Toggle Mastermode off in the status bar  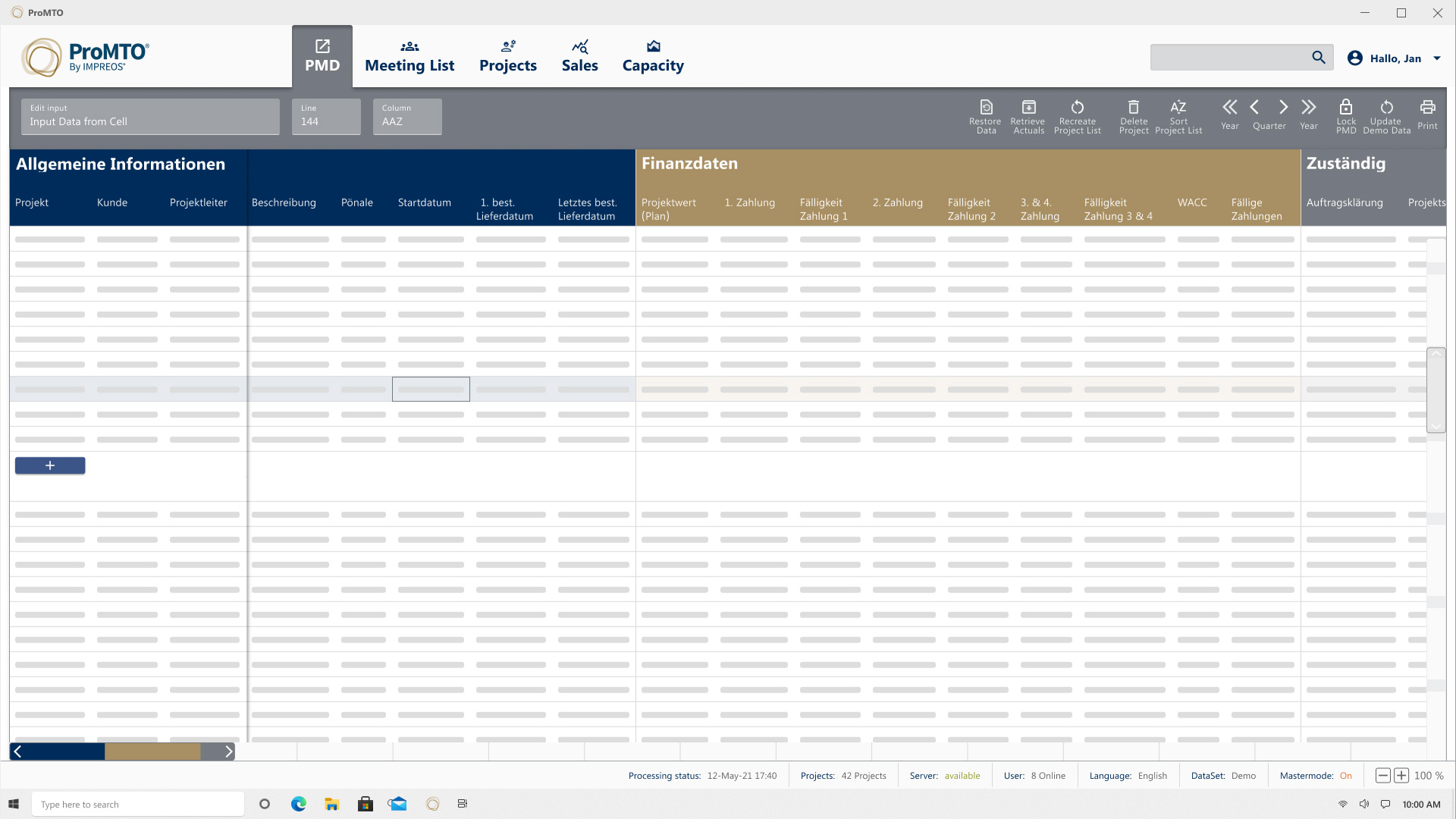point(1347,776)
